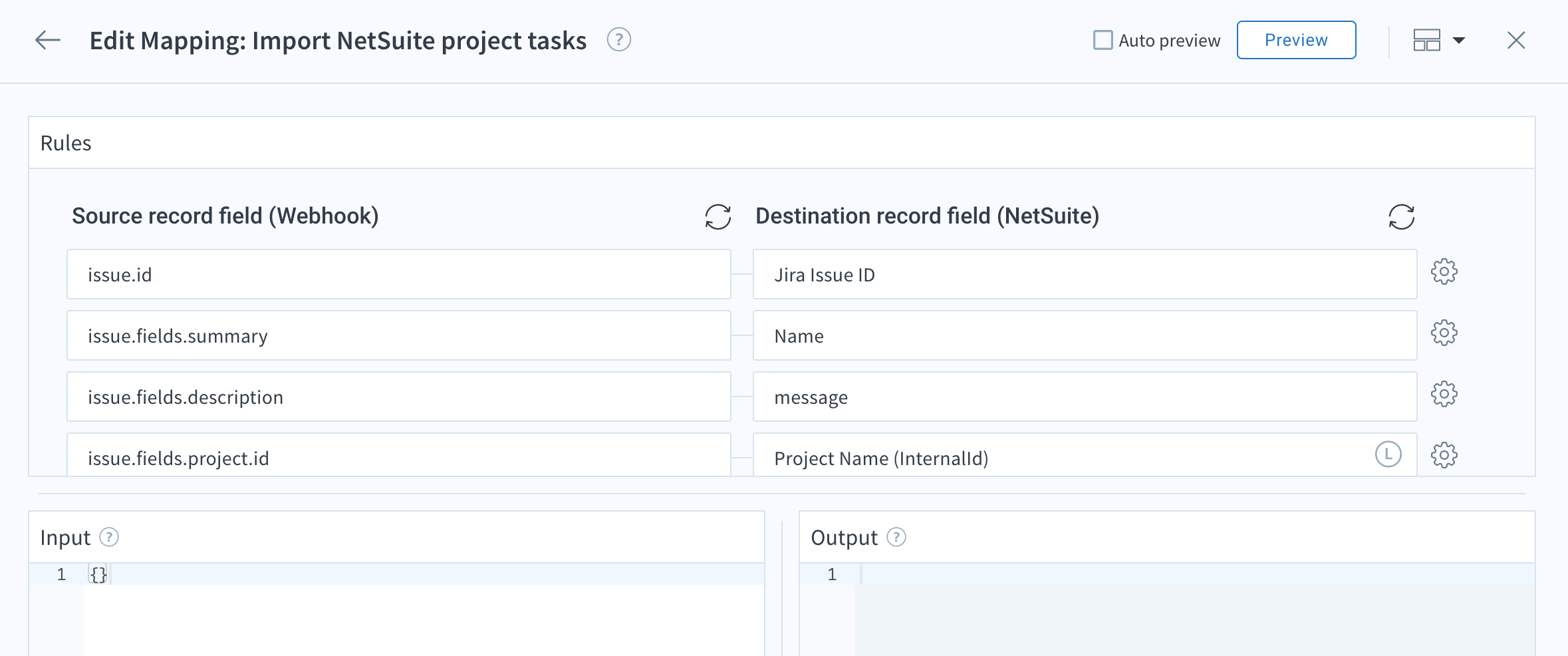
Task: Edit the issue.id source field
Action: click(399, 274)
